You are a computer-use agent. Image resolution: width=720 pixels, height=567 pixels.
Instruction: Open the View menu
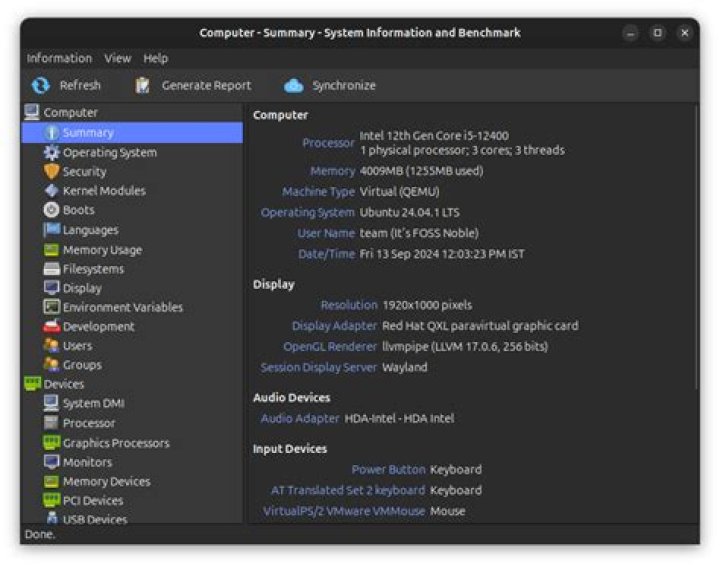pos(118,58)
